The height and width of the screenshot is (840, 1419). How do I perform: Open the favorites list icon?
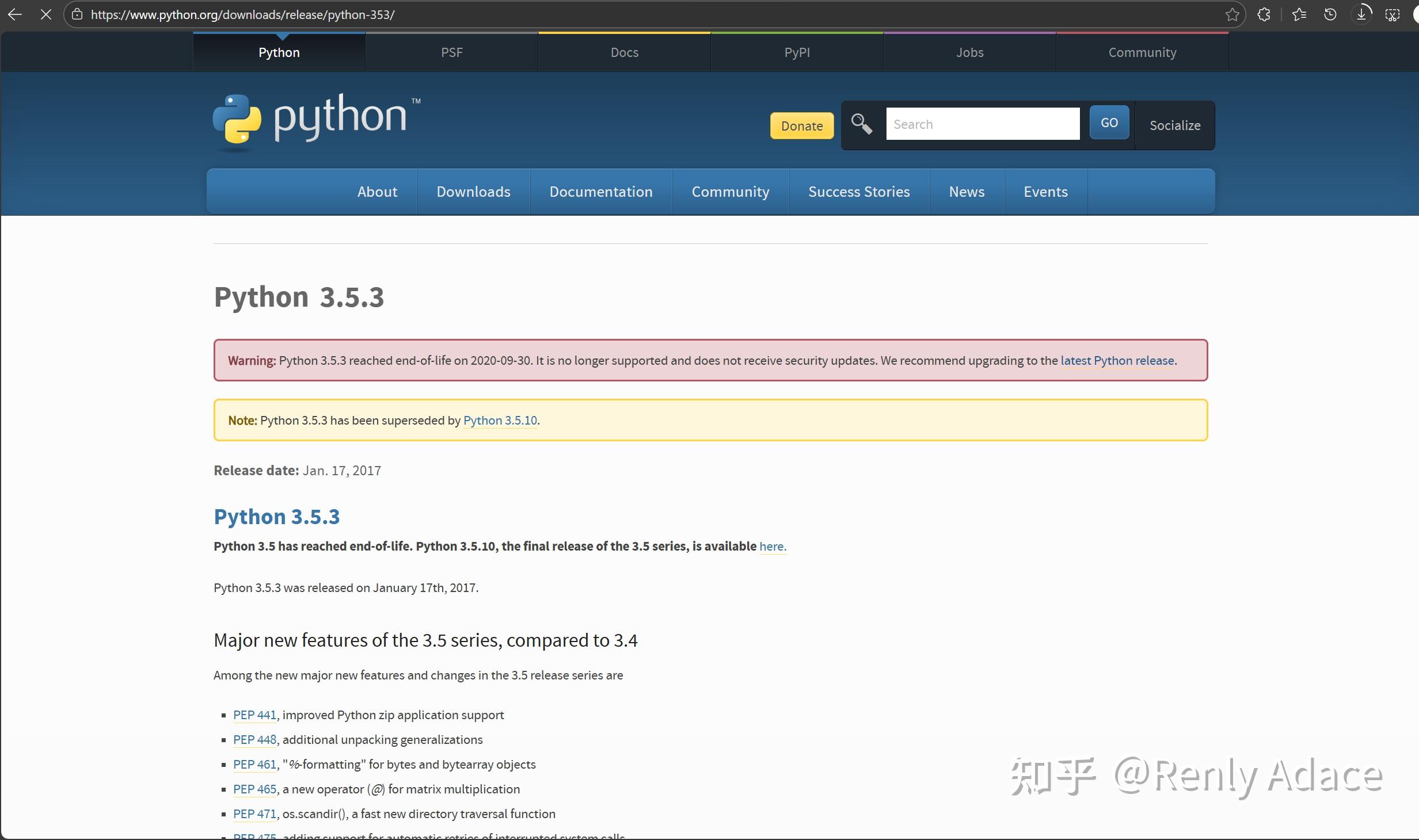pos(1299,14)
